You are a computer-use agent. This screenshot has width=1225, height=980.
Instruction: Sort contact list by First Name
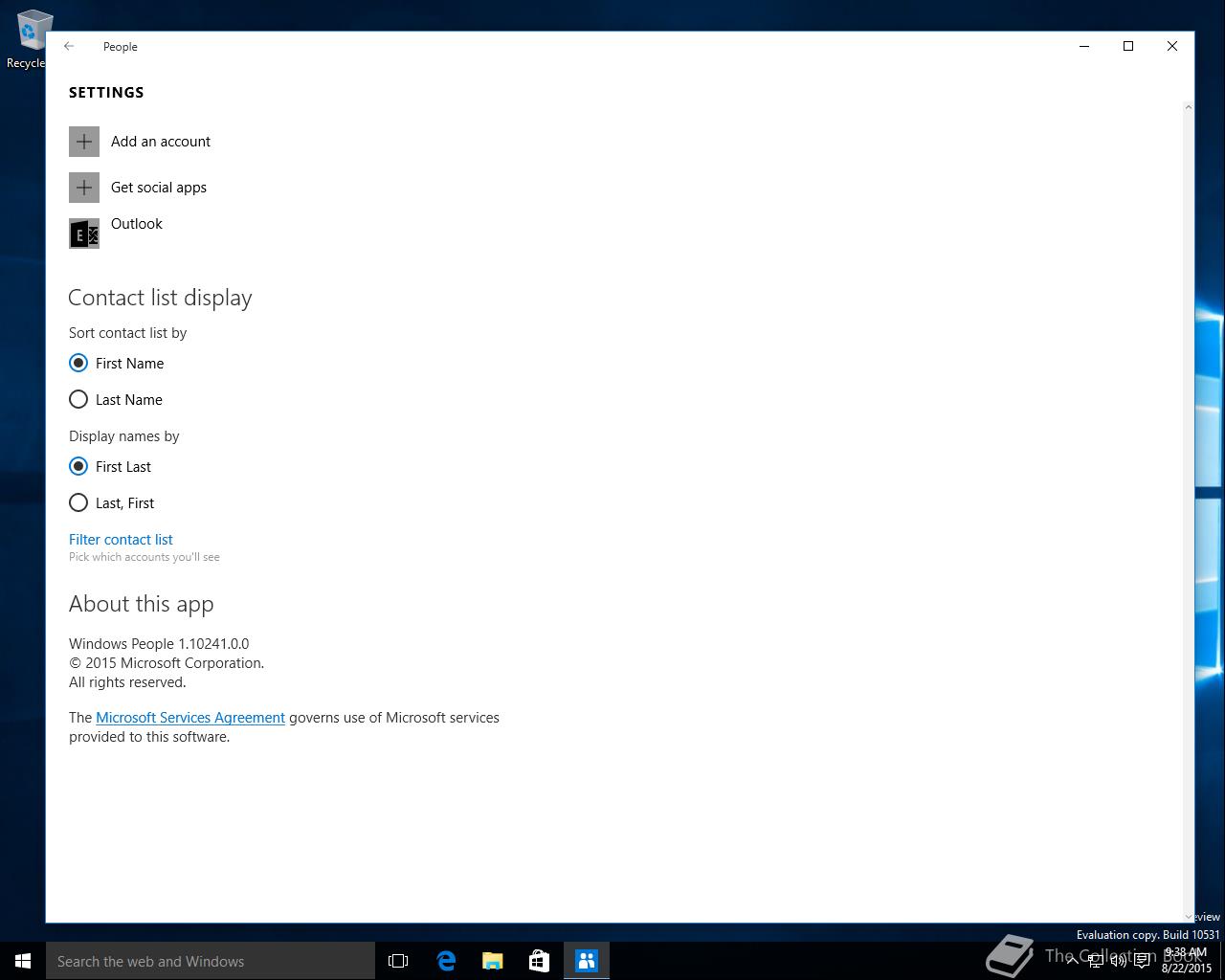[x=117, y=364]
